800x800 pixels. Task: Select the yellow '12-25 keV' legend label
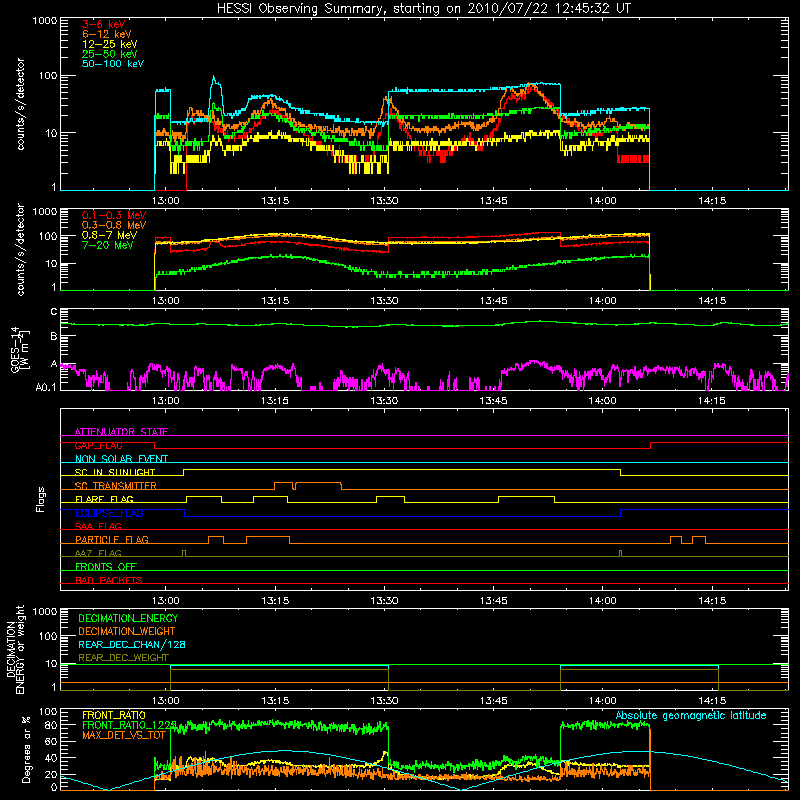(110, 44)
